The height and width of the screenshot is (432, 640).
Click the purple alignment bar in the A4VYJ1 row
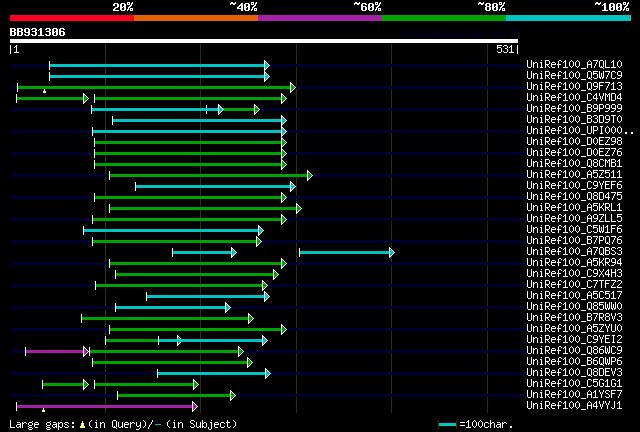point(107,407)
